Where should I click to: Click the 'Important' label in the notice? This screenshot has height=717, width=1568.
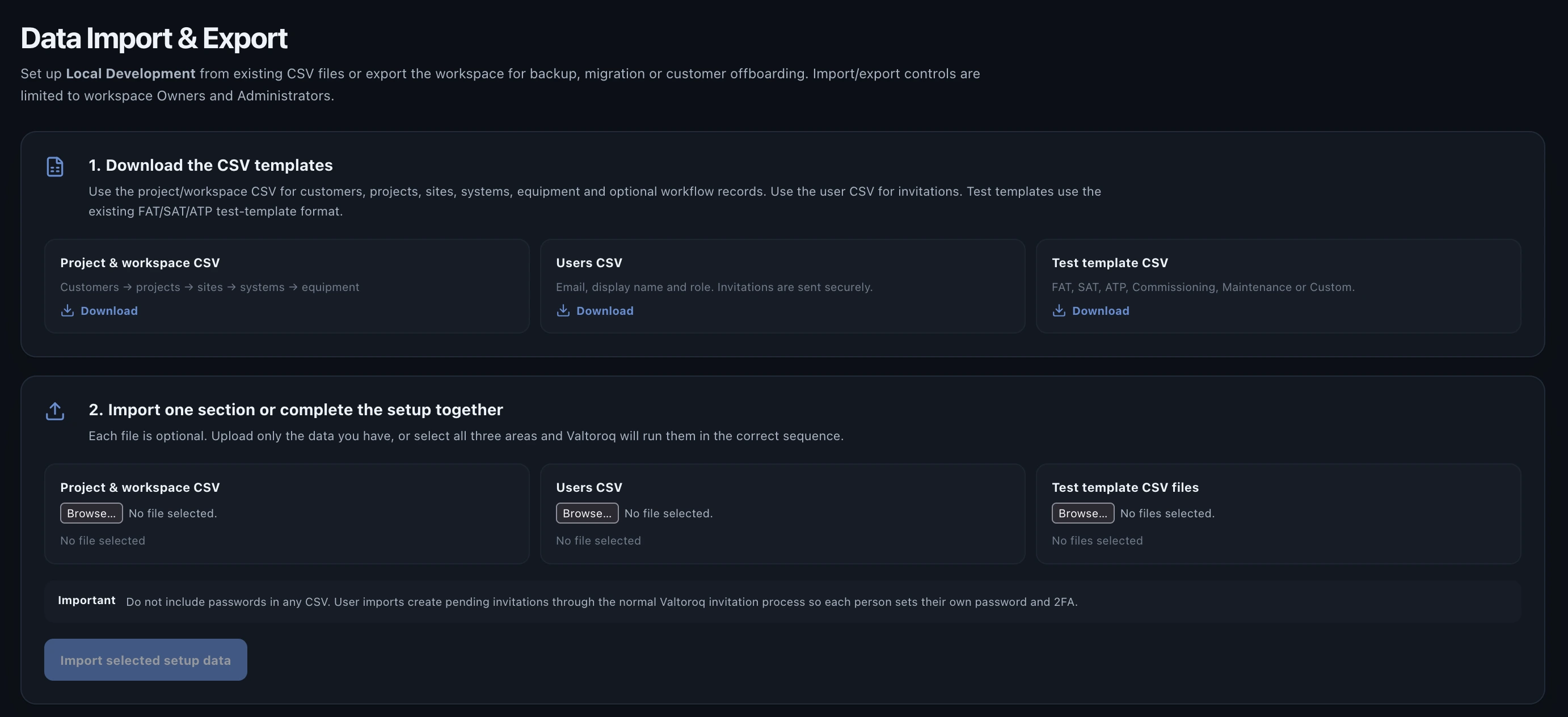pyautogui.click(x=86, y=600)
